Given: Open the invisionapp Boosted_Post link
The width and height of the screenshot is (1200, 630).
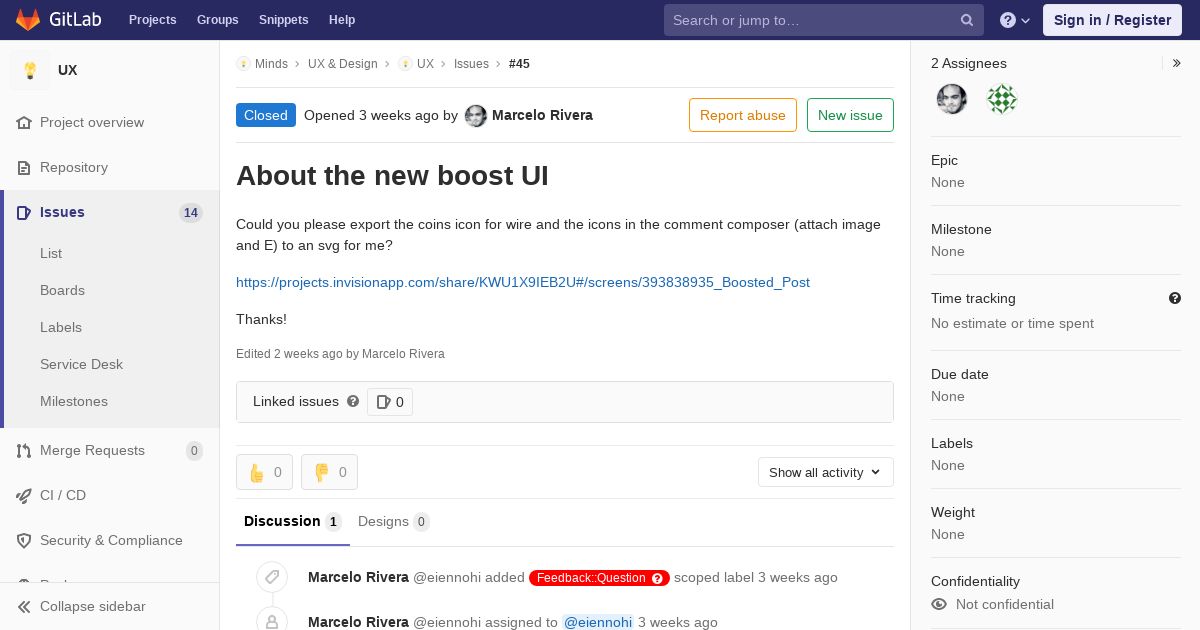Looking at the screenshot, I should click(x=523, y=282).
